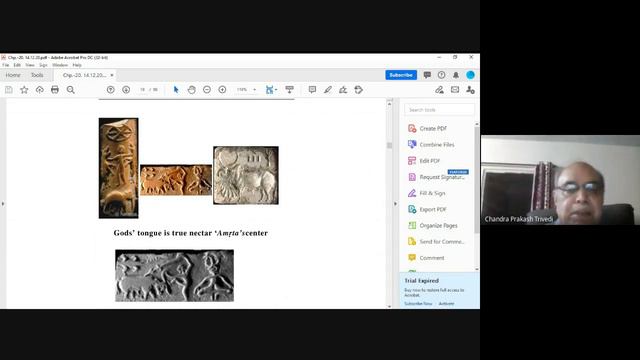Send file by email icon
The image size is (640, 360).
tap(455, 90)
